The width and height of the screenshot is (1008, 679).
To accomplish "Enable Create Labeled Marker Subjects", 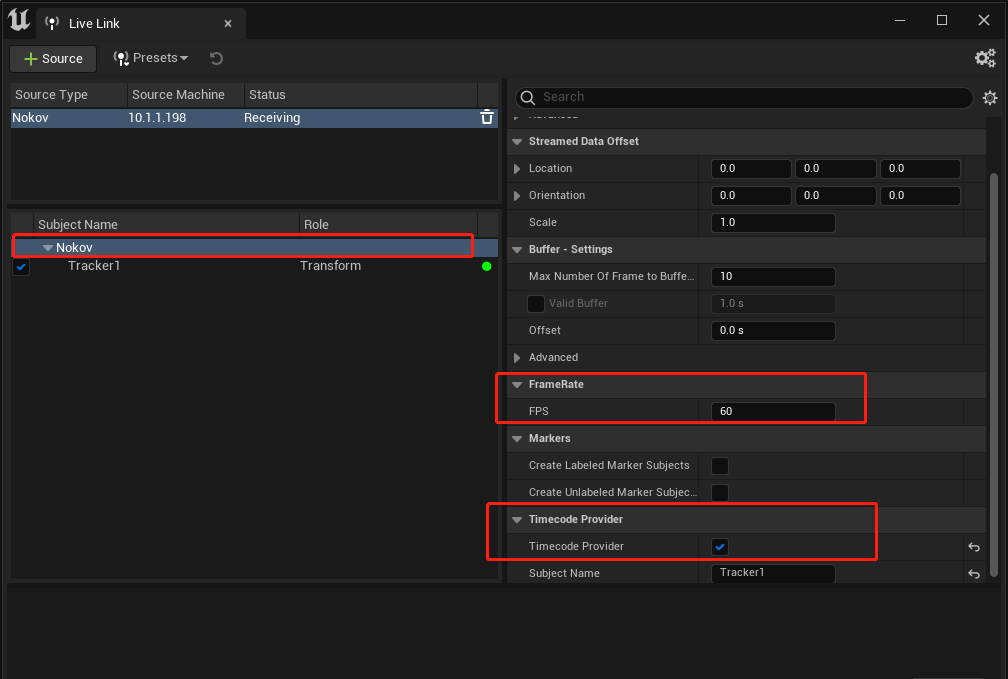I will tap(720, 466).
